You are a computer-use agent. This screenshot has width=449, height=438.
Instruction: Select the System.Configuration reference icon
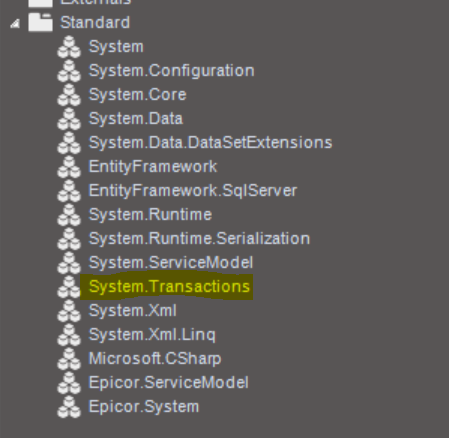[x=69, y=71]
